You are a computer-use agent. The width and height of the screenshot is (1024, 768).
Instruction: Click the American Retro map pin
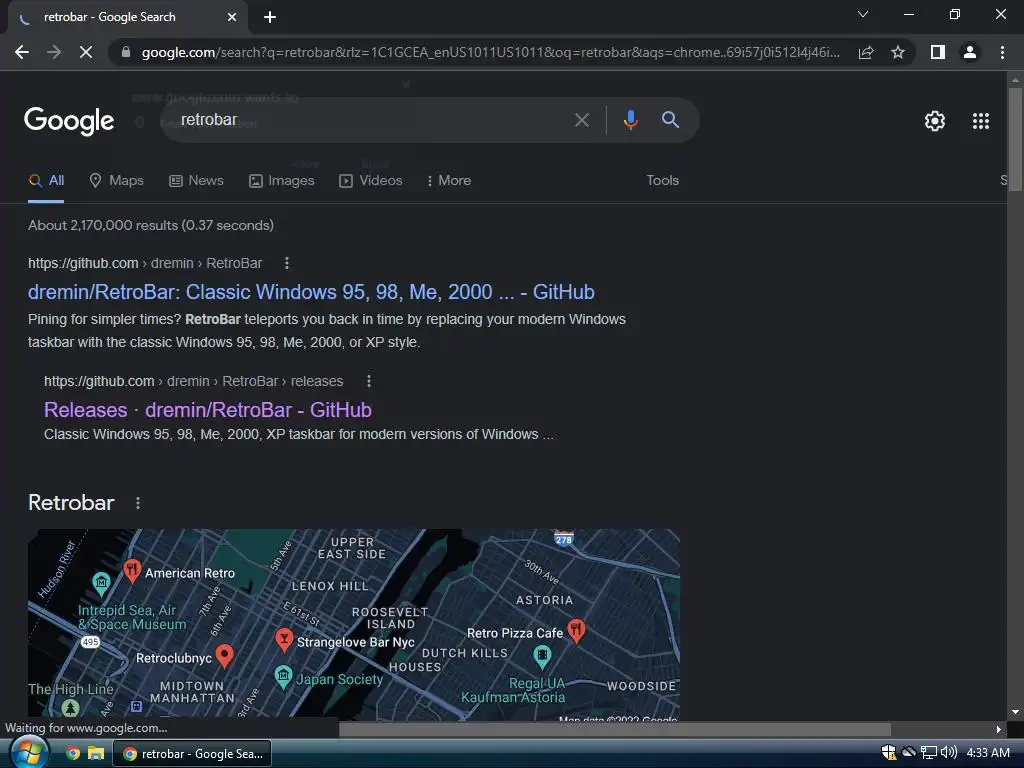[x=132, y=570]
